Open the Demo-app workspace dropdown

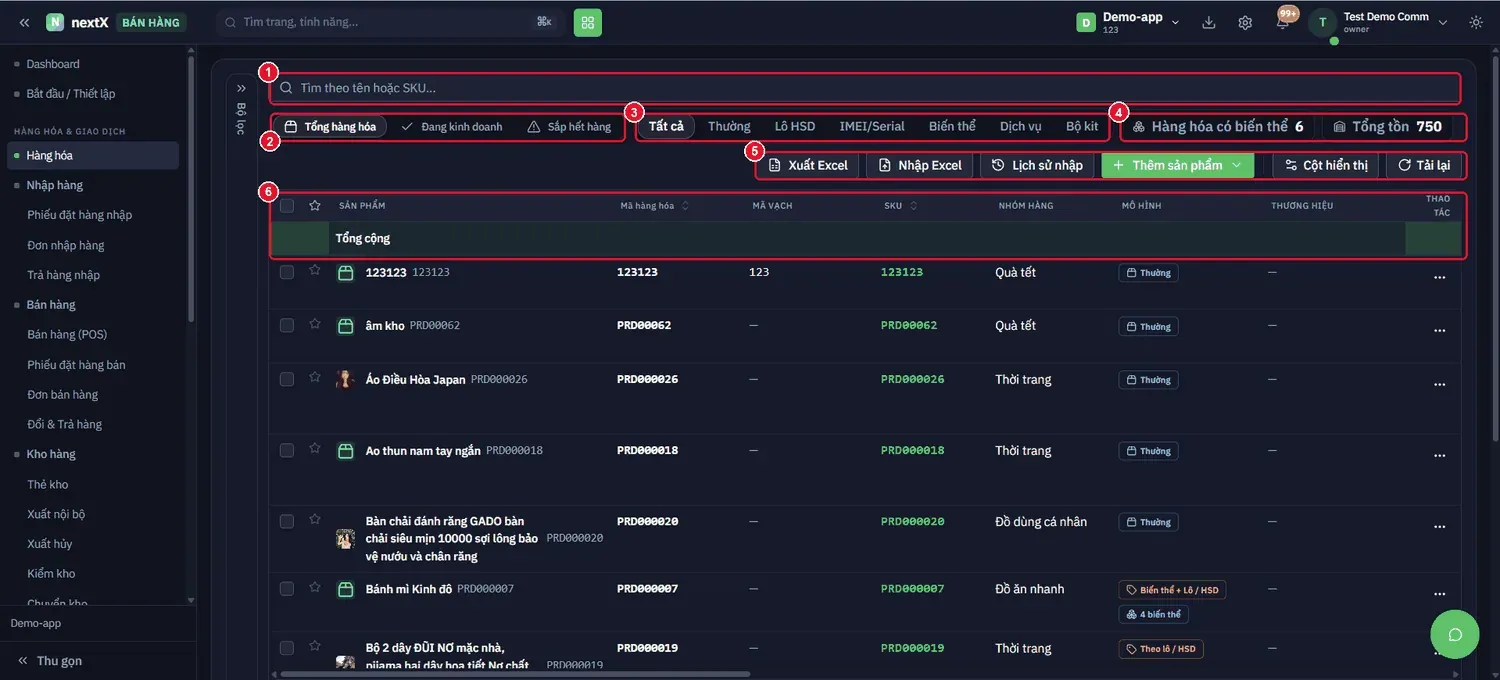(x=1128, y=22)
